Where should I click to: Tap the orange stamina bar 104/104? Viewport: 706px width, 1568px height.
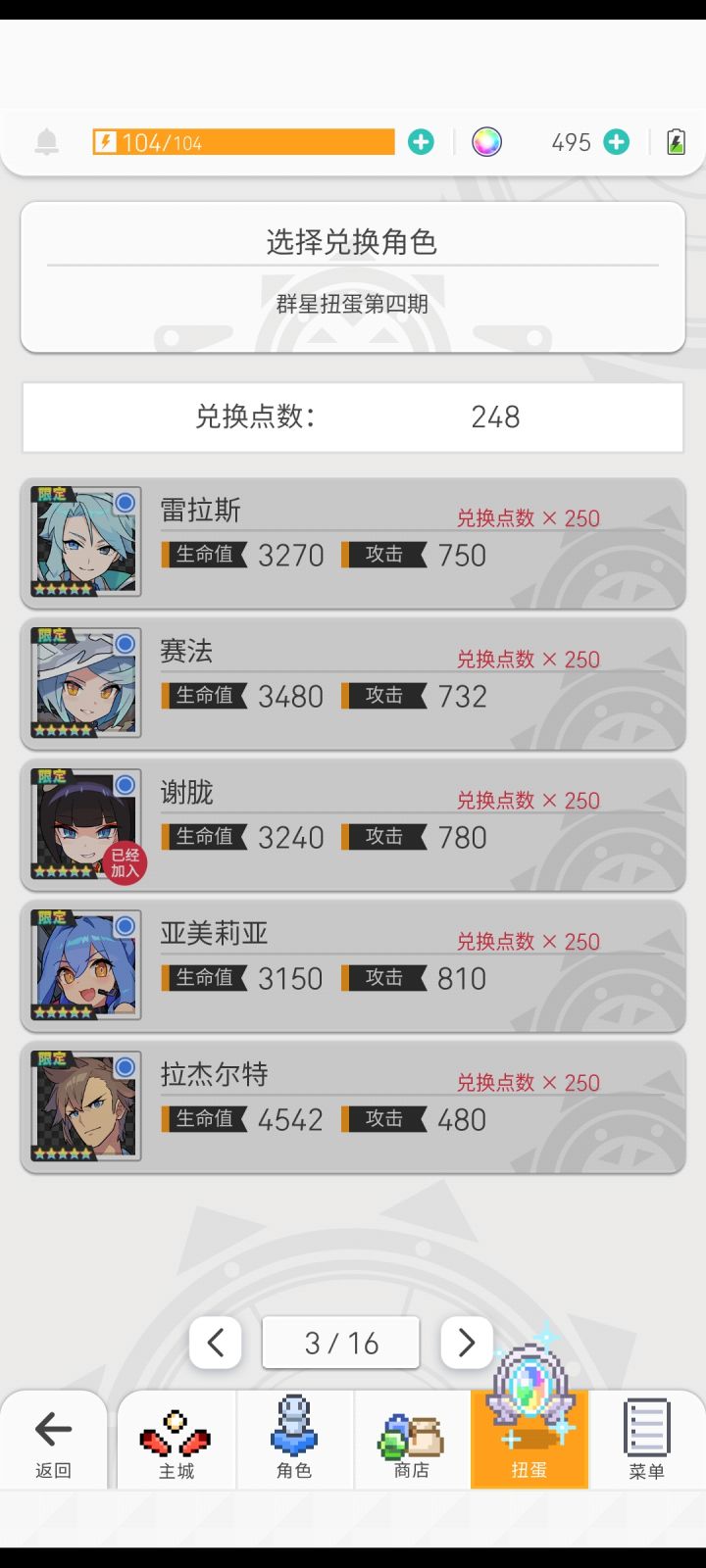coord(243,142)
